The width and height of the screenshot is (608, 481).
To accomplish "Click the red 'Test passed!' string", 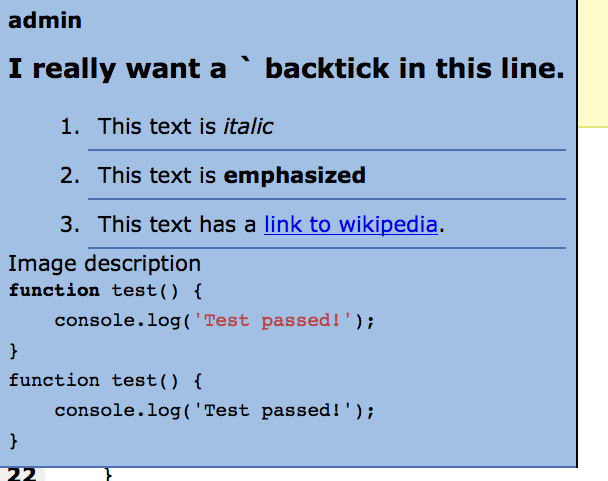I will tap(274, 321).
